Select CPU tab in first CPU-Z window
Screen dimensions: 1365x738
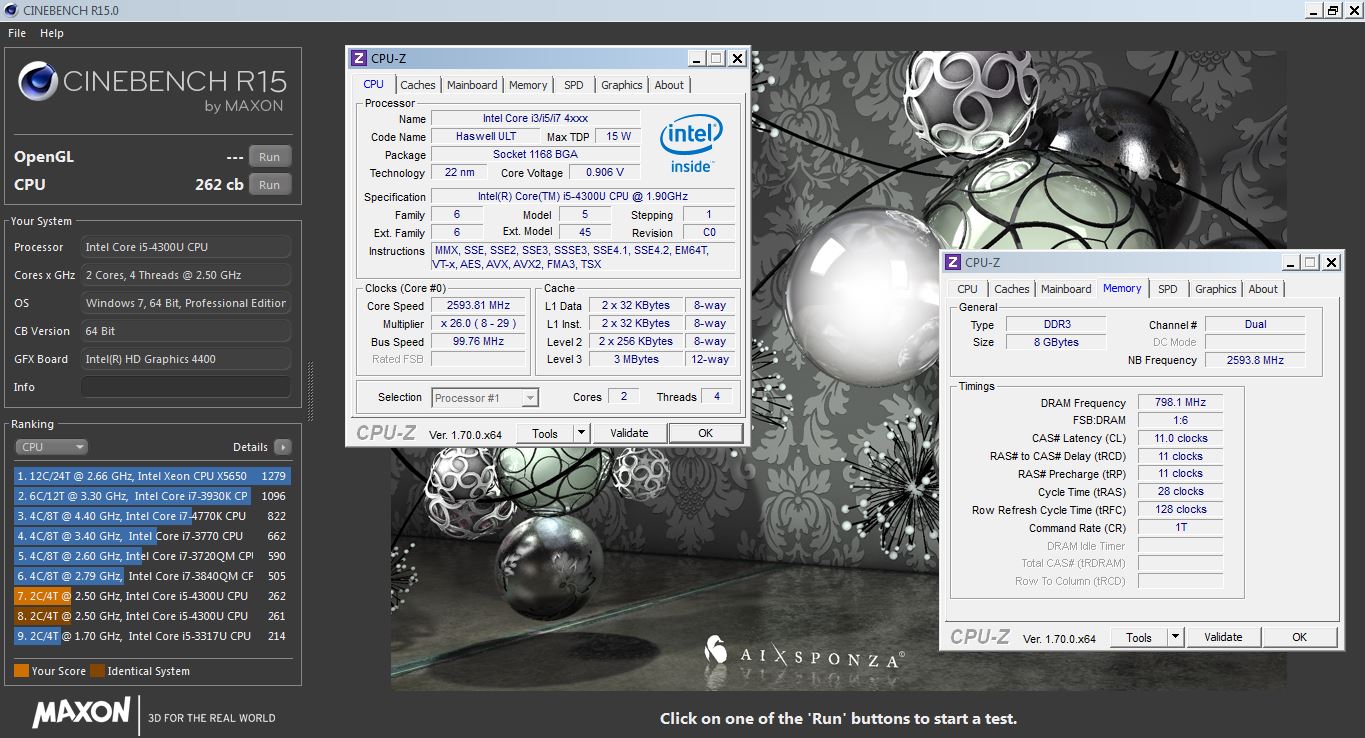pyautogui.click(x=374, y=84)
